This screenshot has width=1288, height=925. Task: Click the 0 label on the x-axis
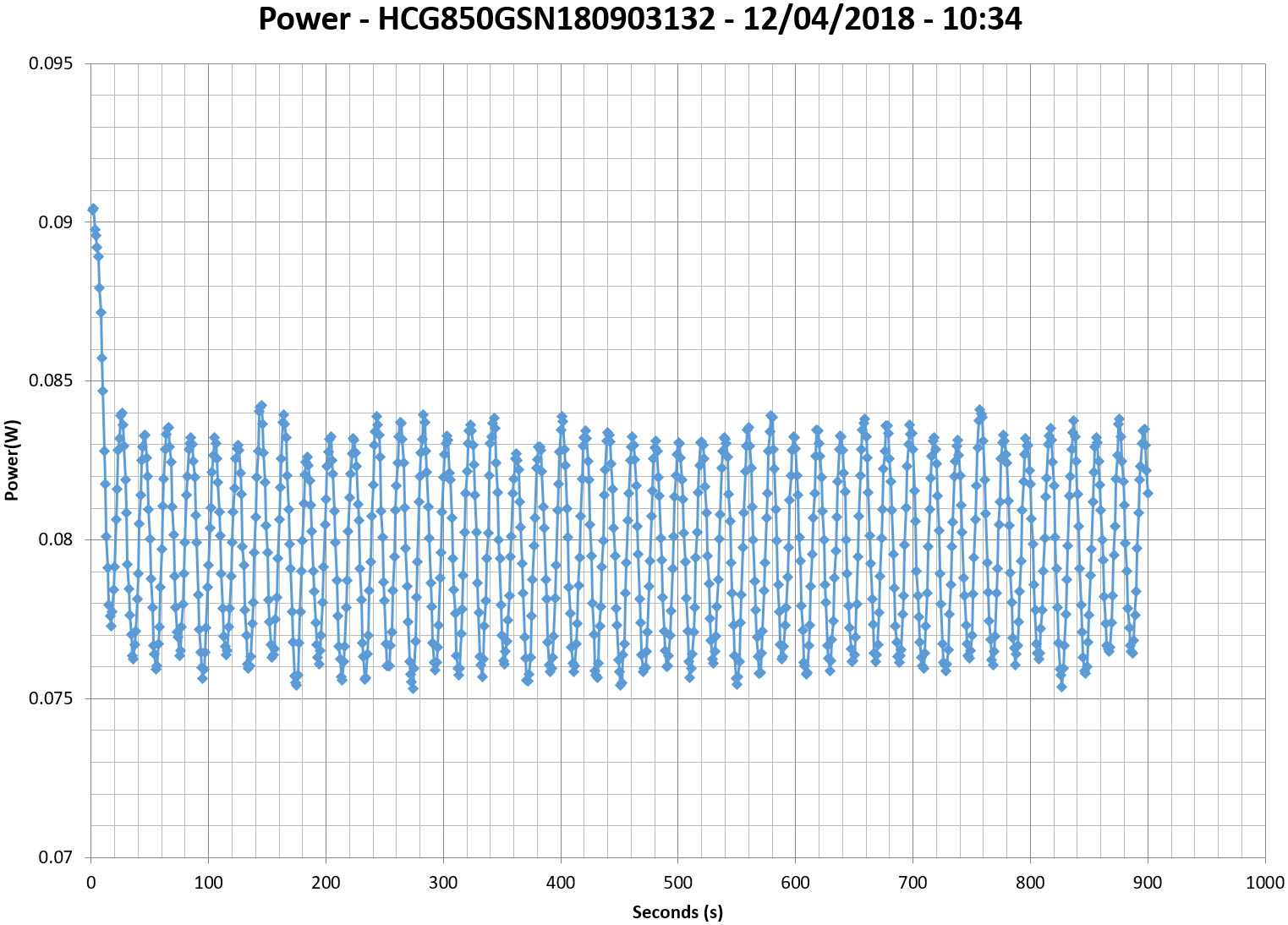[90, 883]
